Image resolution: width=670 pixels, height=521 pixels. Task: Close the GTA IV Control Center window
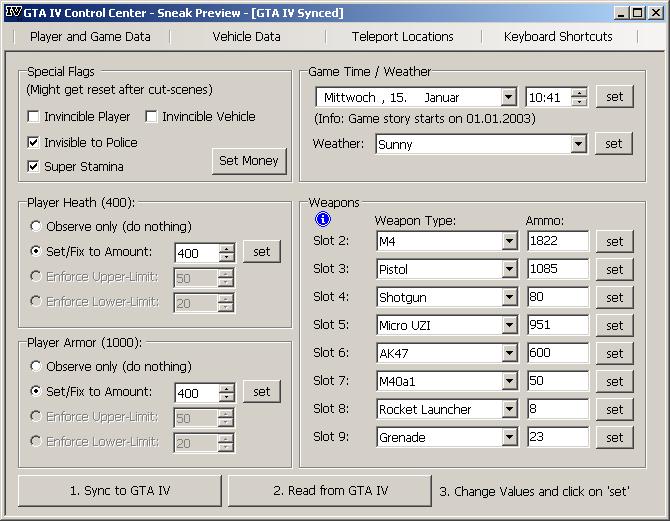[x=655, y=13]
